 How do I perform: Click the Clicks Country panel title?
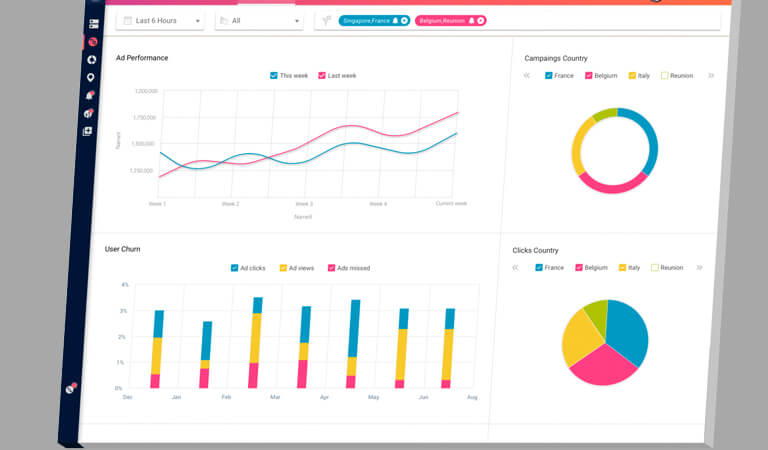(x=535, y=250)
